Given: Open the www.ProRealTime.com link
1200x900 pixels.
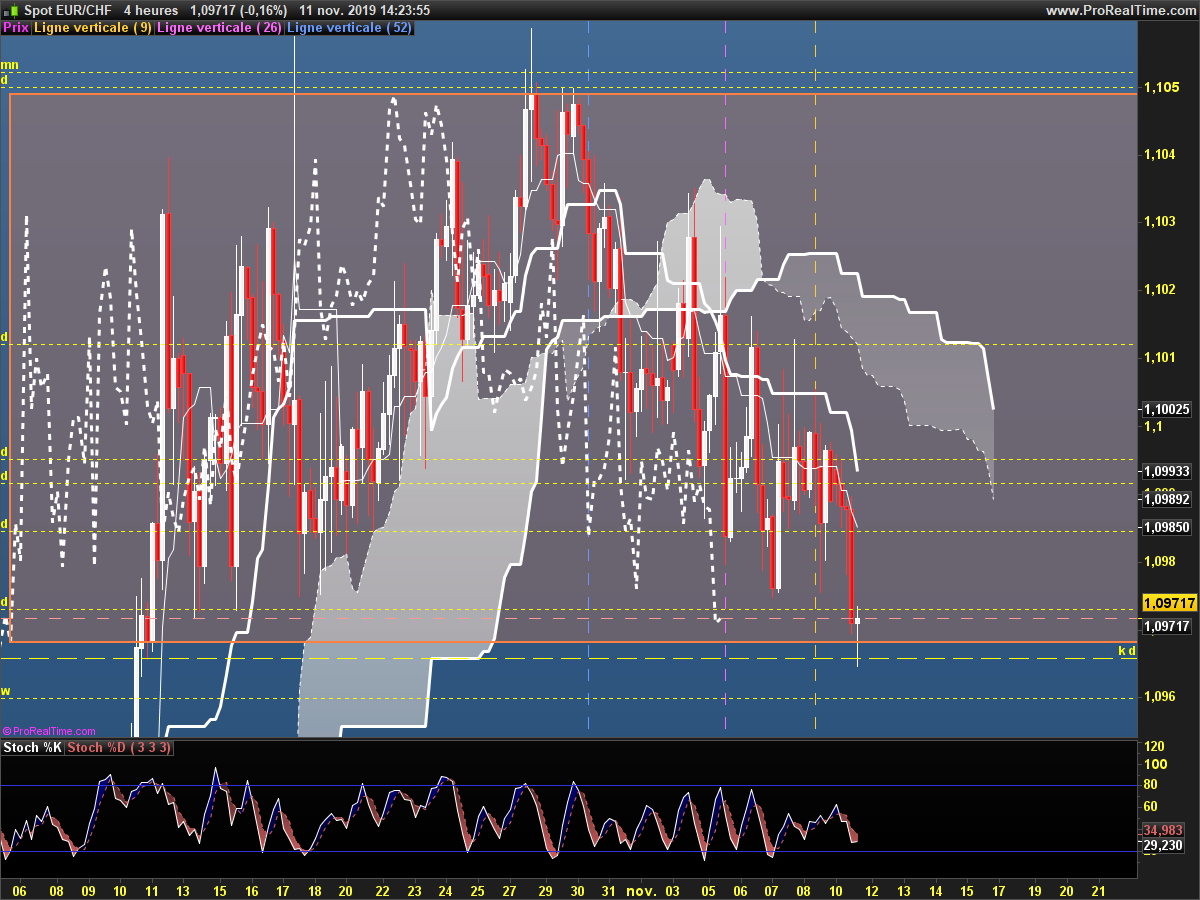Looking at the screenshot, I should click(1120, 10).
